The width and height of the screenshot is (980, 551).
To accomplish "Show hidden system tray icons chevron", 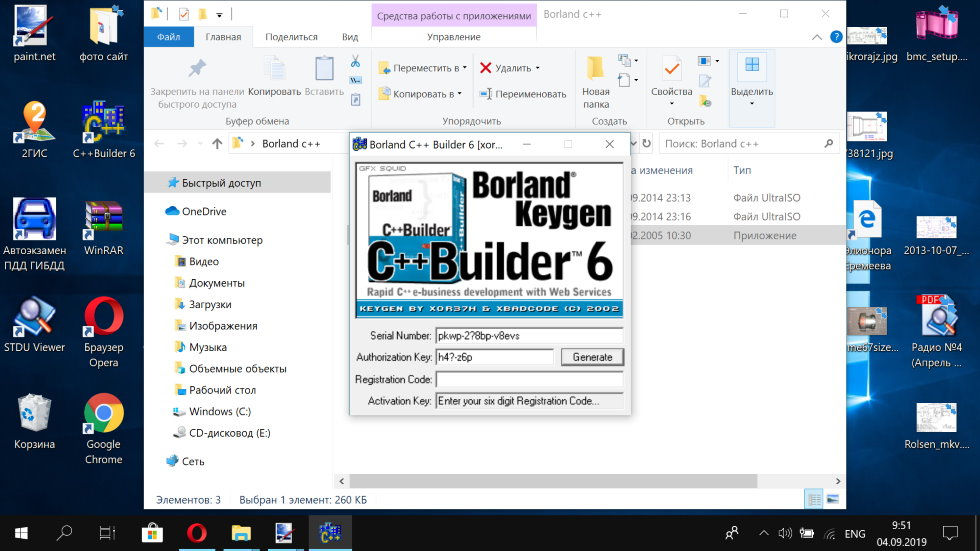I will pos(763,534).
